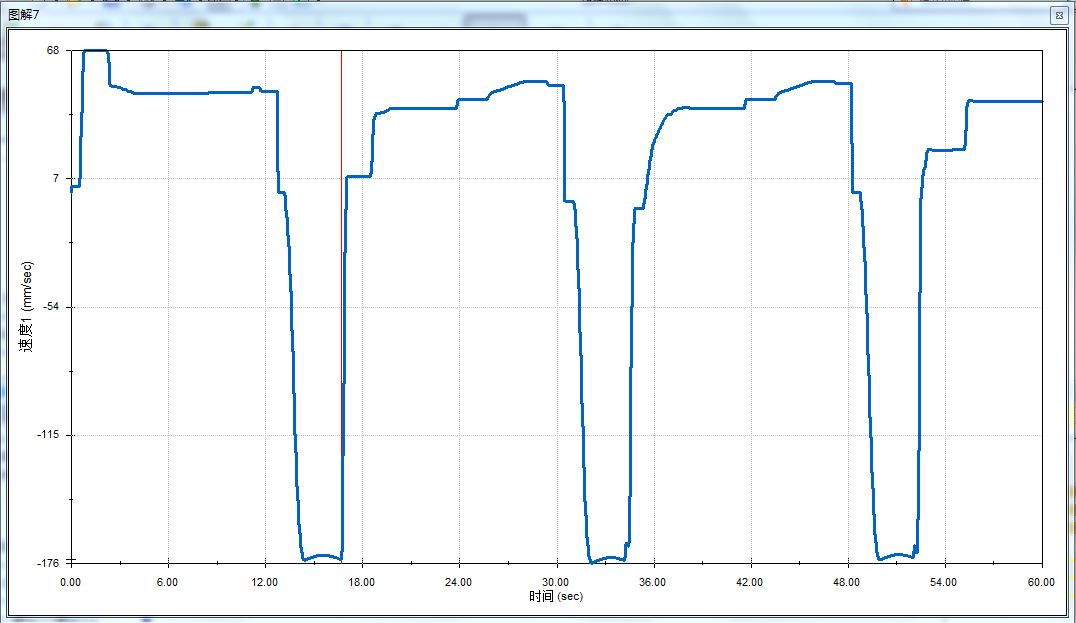
Task: Click the x-axis value 42.00
Action: 749,582
